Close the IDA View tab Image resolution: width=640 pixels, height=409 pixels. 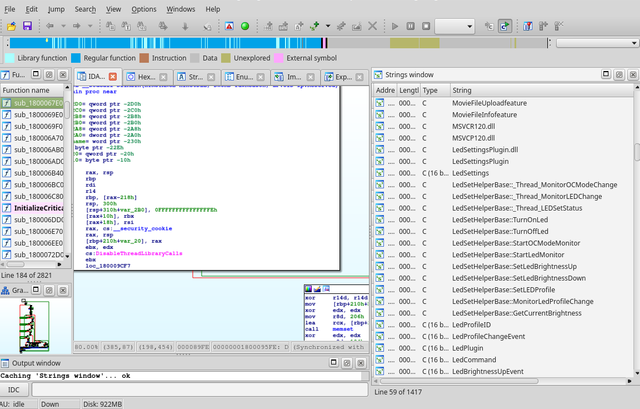click(x=113, y=76)
